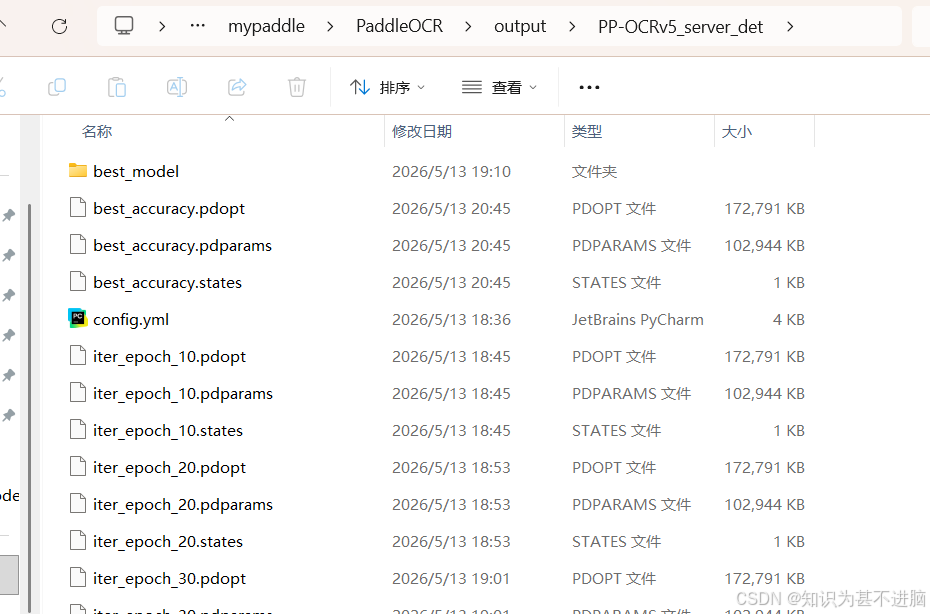Expand chevron after PaddleOCR
Screen dimensions: 930x614
click(x=469, y=26)
